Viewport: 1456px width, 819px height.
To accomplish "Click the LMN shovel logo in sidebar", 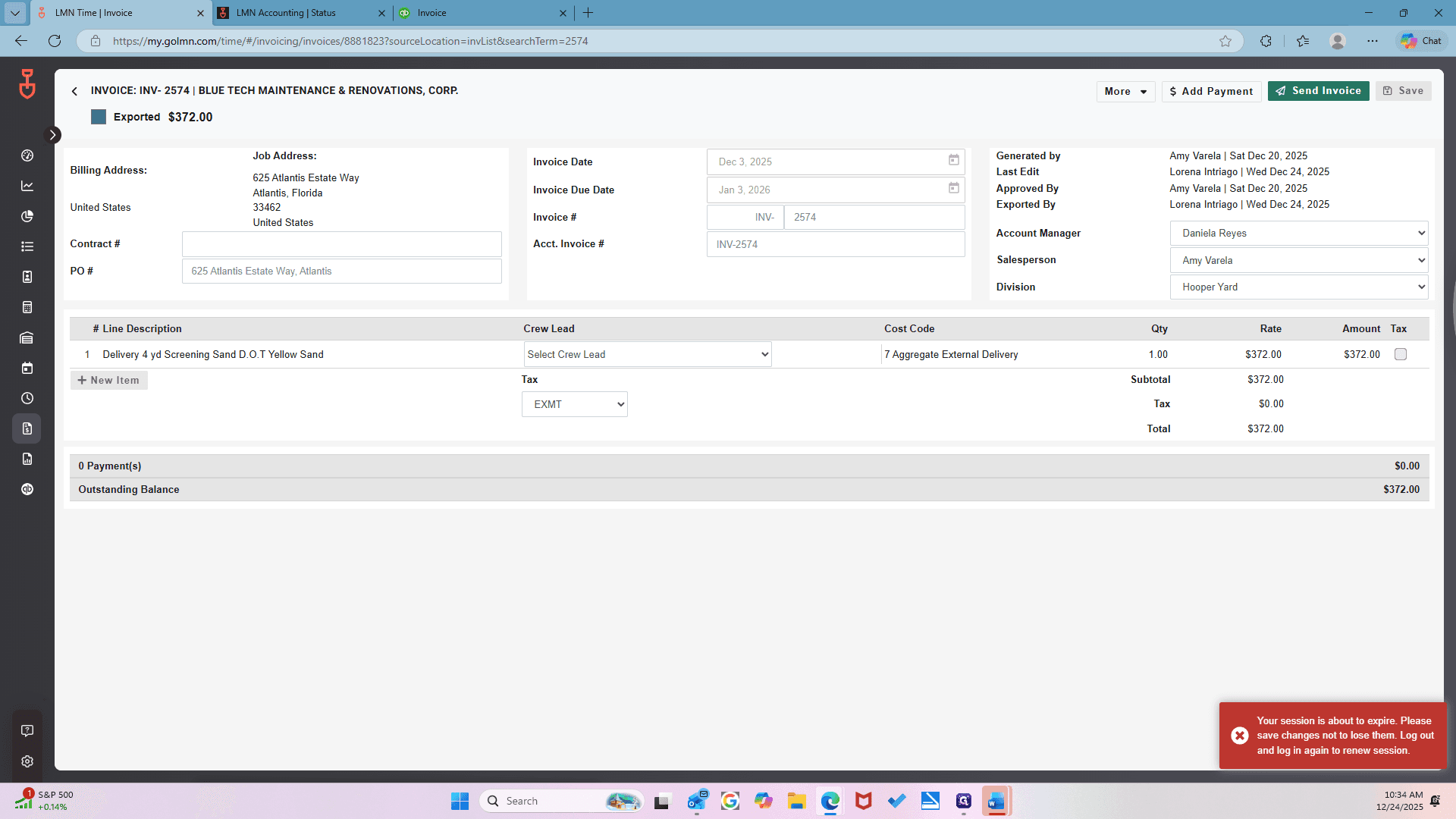I will [x=27, y=84].
